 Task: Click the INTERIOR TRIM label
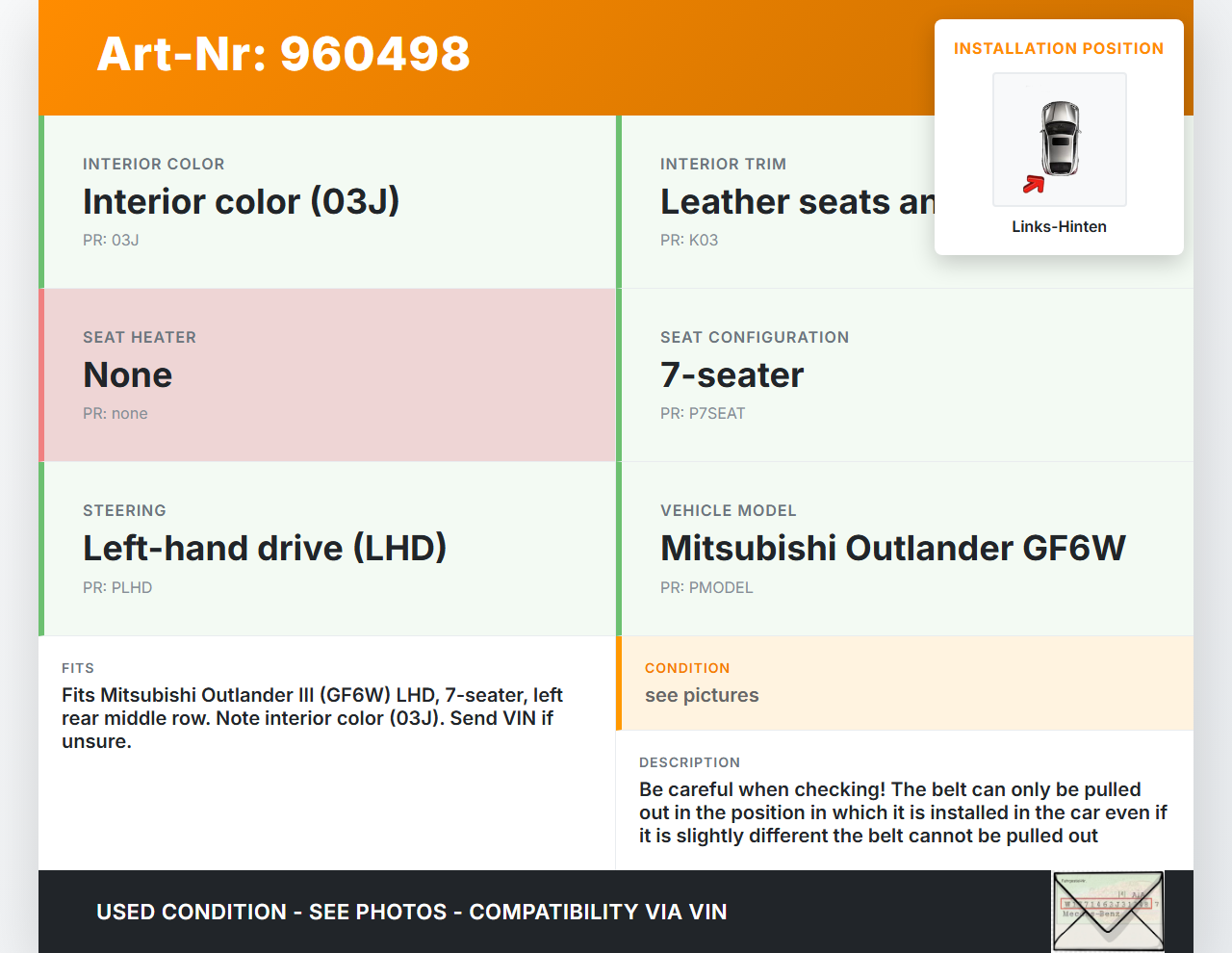click(x=723, y=164)
